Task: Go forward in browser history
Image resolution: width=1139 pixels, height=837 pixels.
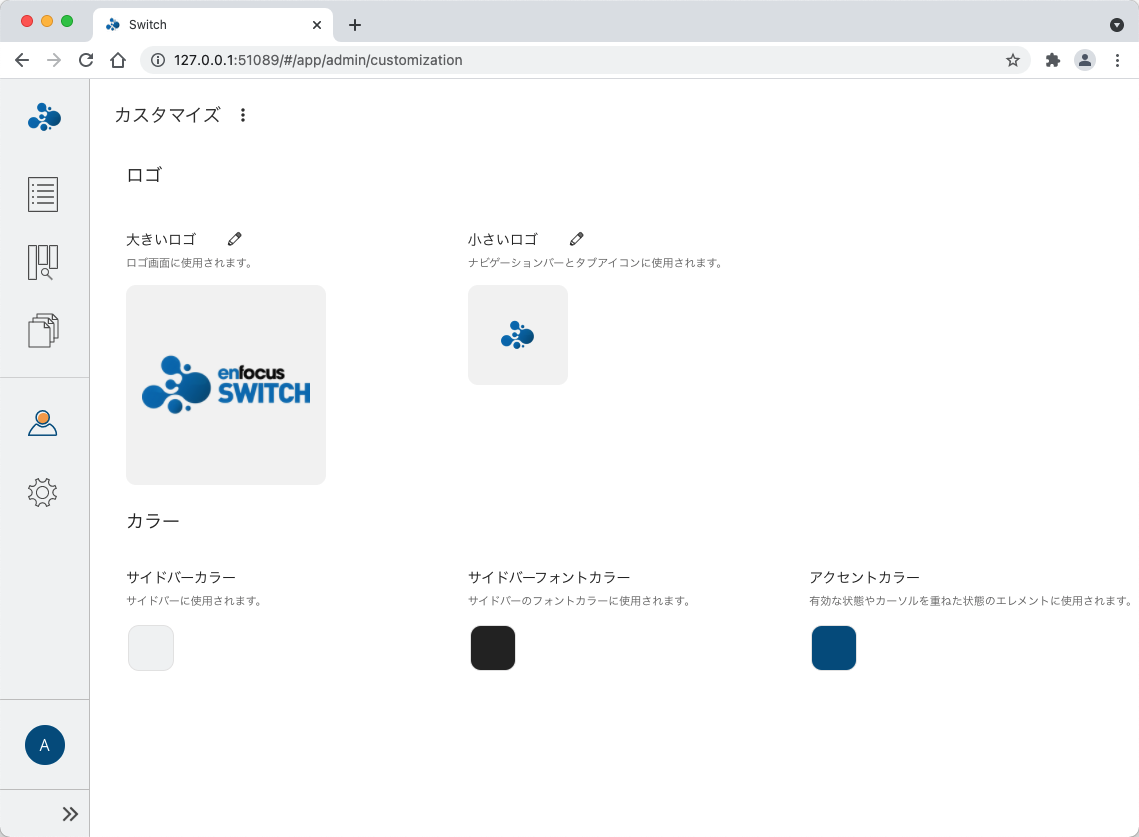Action: click(x=54, y=60)
